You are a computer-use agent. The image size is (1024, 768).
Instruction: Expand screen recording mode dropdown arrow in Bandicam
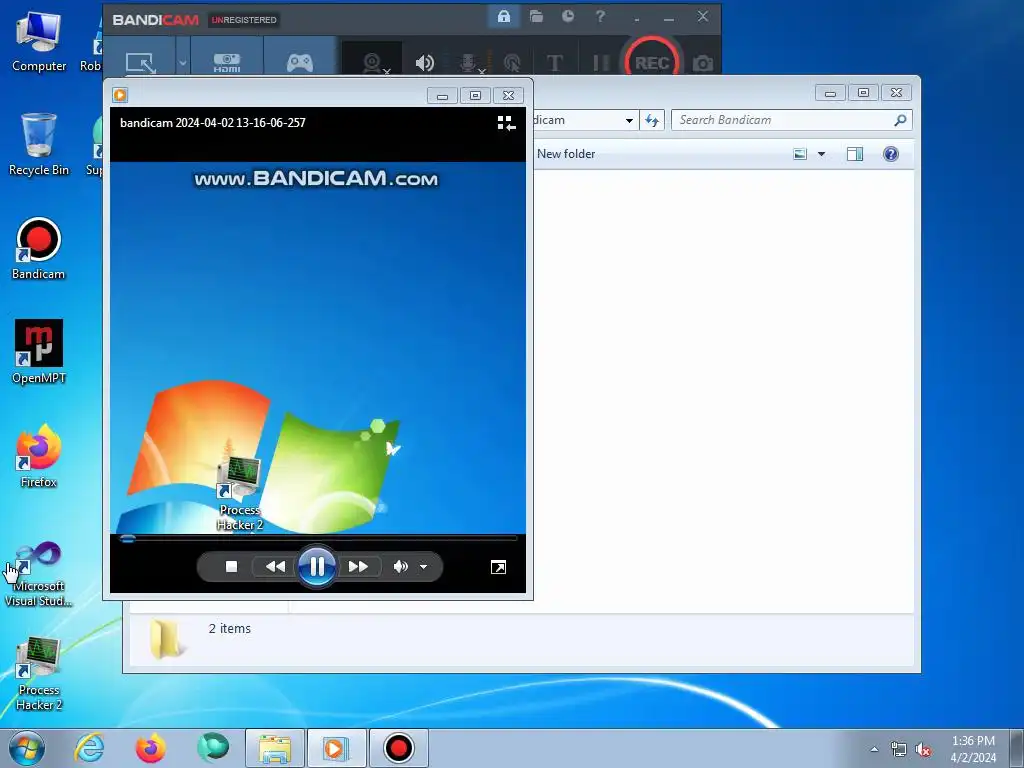pyautogui.click(x=183, y=63)
